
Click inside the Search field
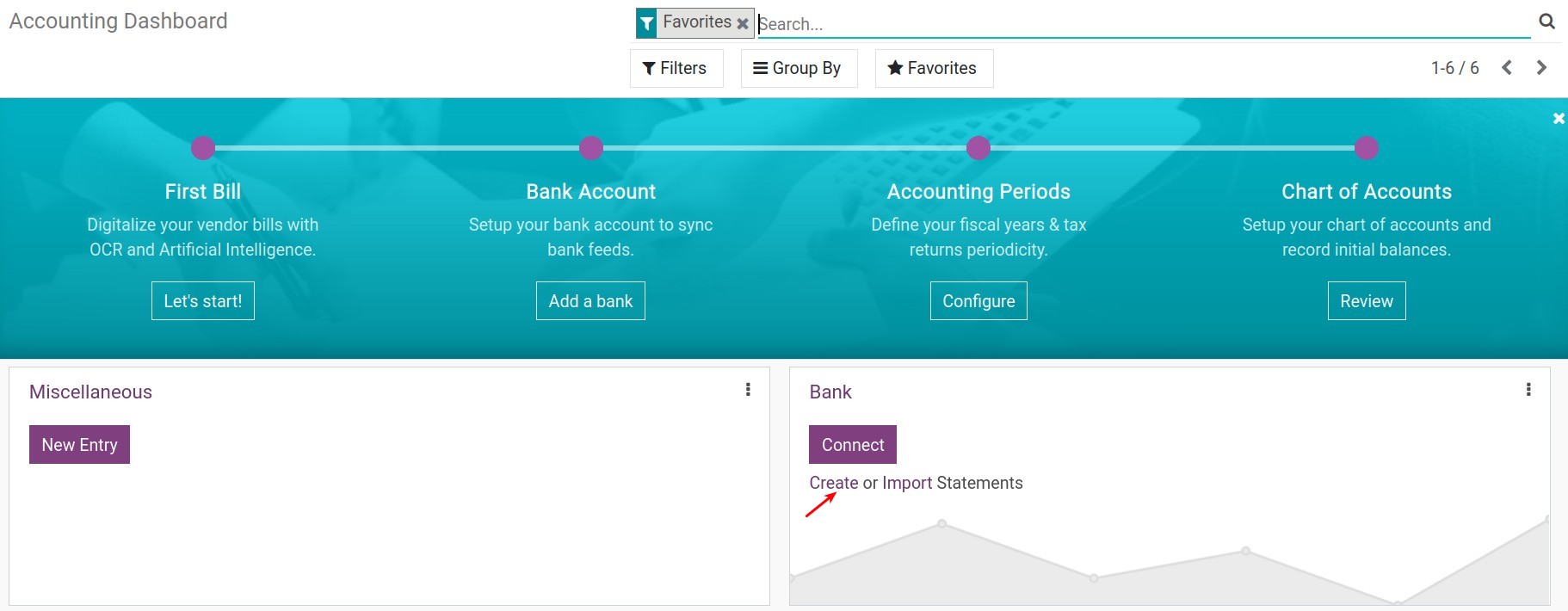pyautogui.click(x=1033, y=23)
